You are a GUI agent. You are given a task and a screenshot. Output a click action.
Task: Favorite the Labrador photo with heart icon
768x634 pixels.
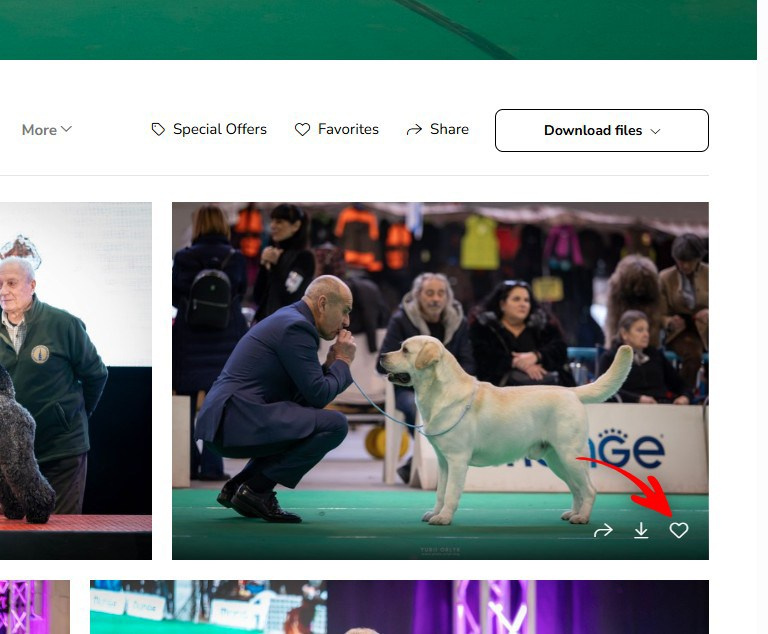(x=679, y=531)
